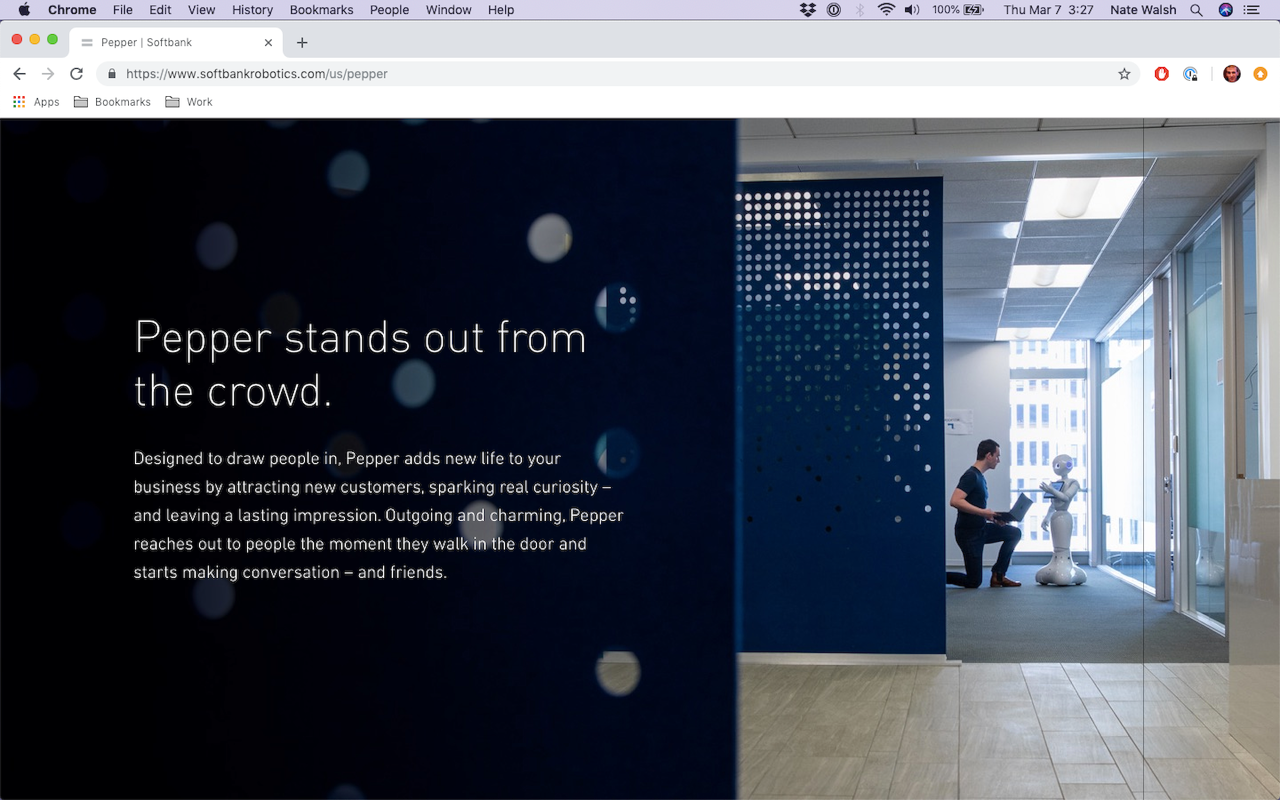Bookmark this page with star icon

(1124, 74)
